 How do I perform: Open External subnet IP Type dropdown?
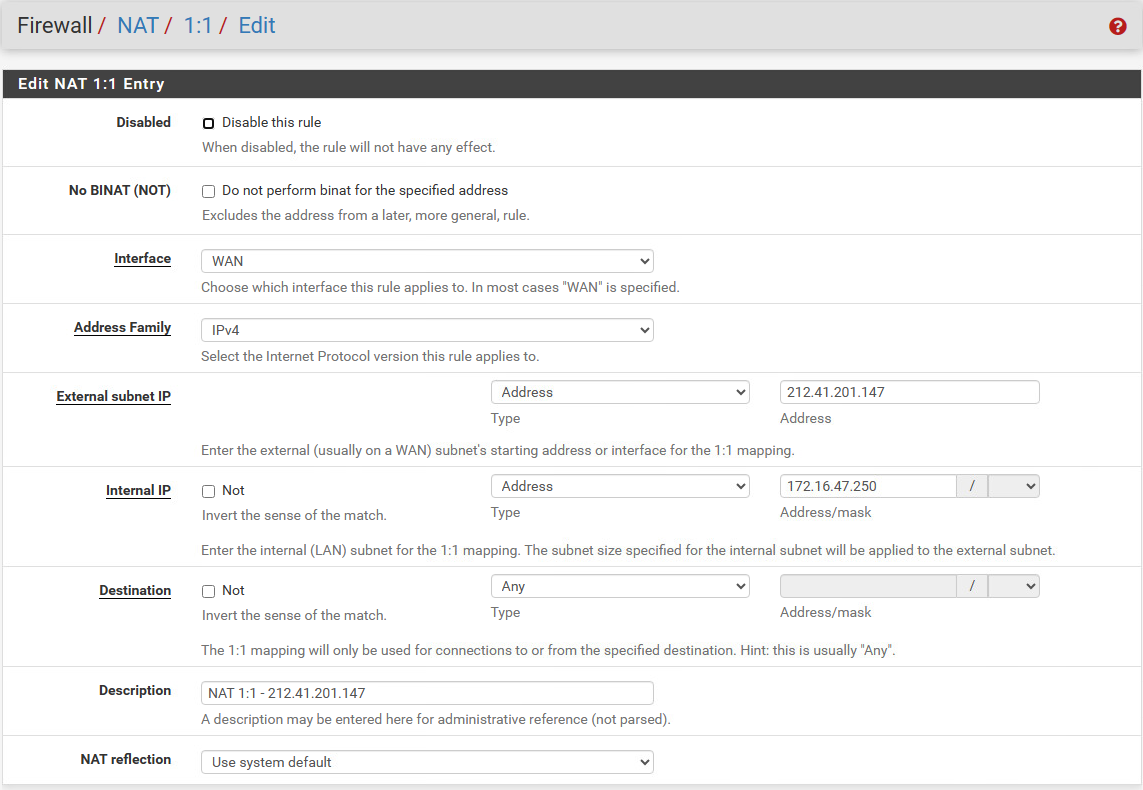620,392
